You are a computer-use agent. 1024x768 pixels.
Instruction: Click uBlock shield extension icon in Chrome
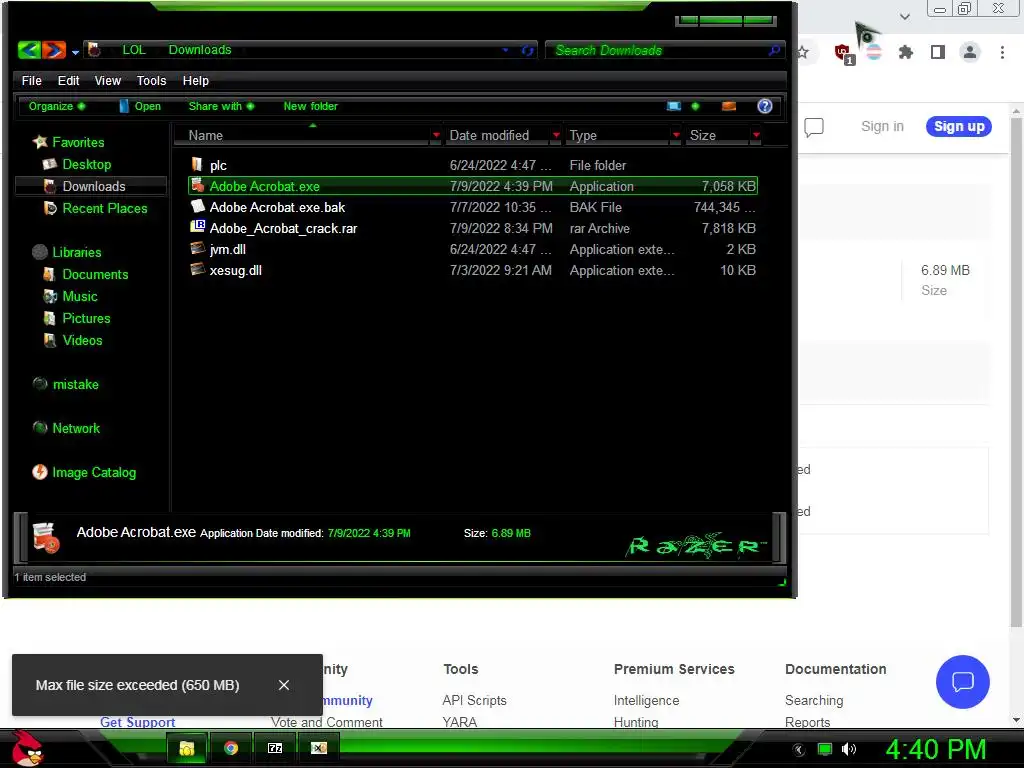tap(843, 53)
